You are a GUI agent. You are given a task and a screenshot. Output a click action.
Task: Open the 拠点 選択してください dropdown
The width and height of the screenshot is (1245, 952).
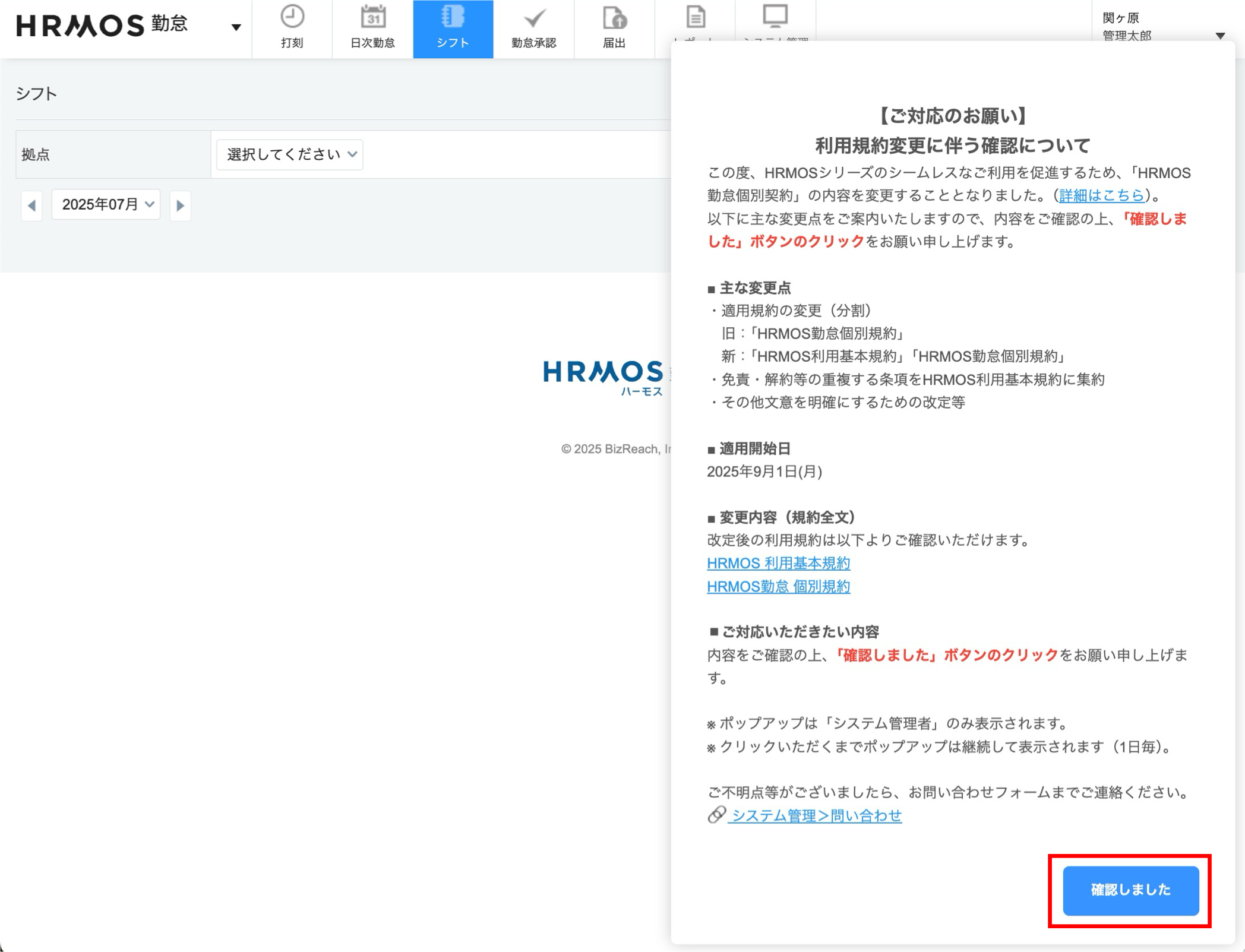[290, 154]
